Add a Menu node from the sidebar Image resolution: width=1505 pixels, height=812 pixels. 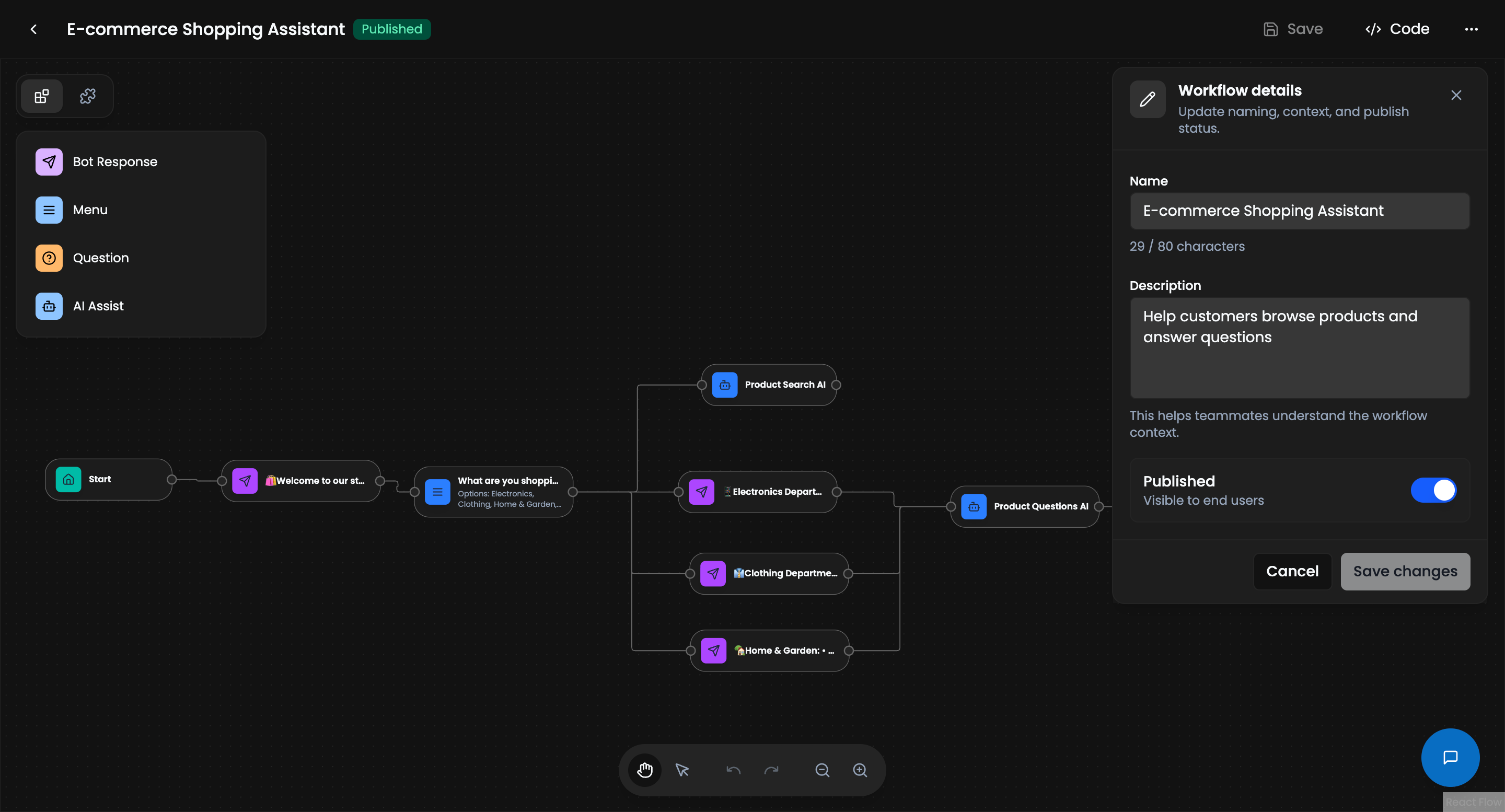click(x=89, y=210)
